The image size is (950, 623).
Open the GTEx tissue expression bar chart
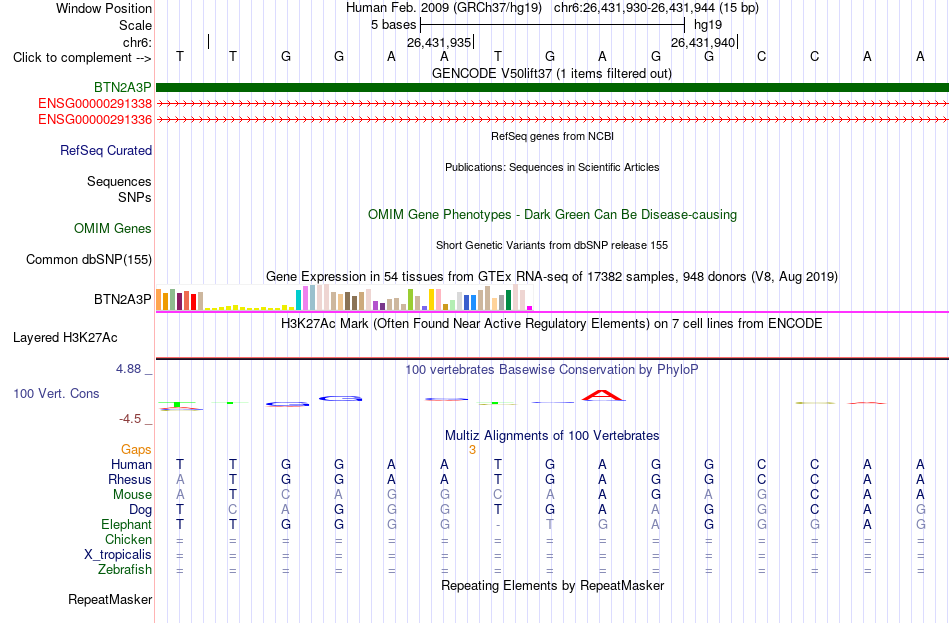click(x=344, y=298)
